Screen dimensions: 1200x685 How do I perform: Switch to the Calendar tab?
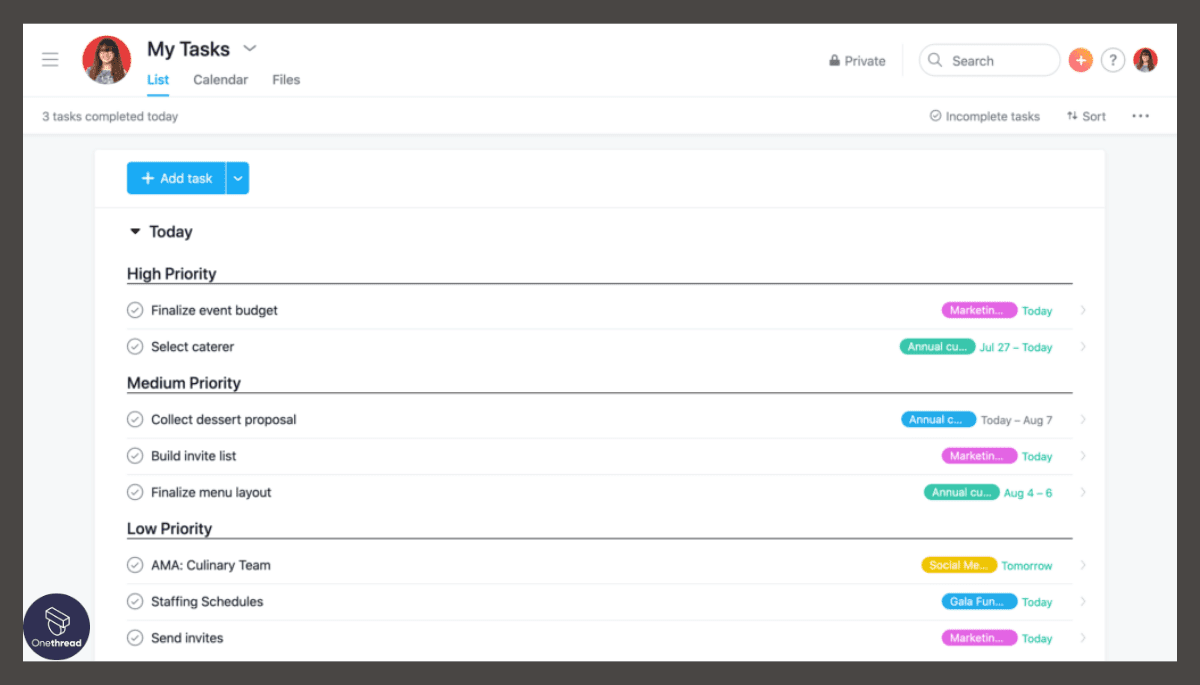point(220,80)
